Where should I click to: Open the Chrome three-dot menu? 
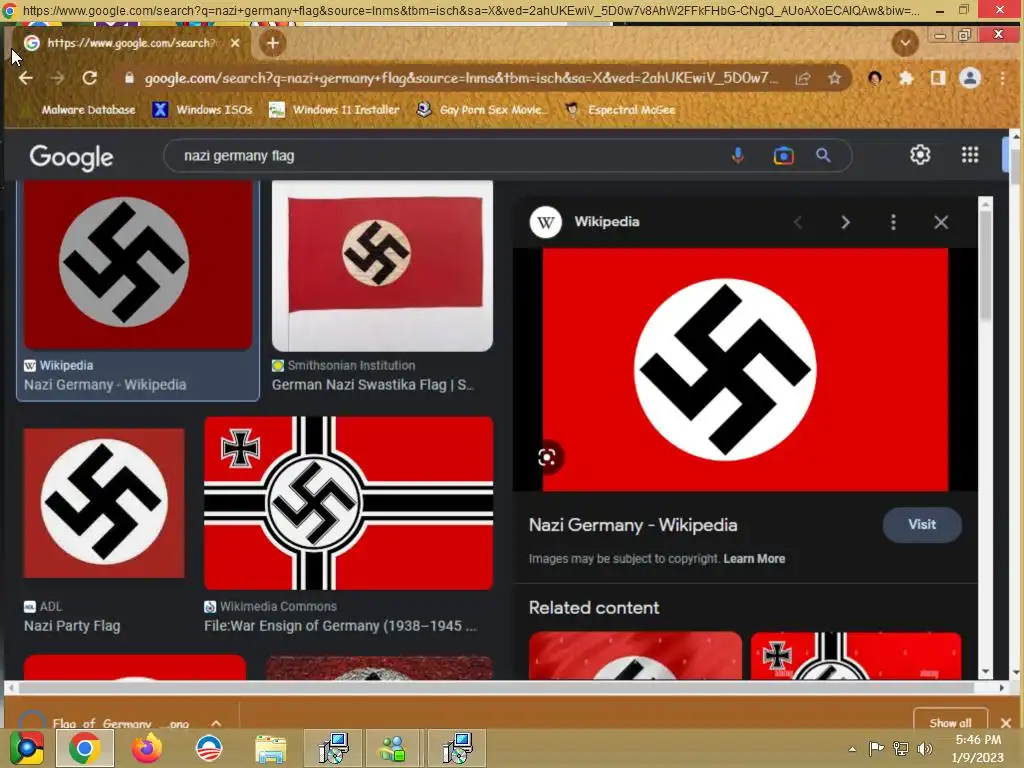[1002, 78]
